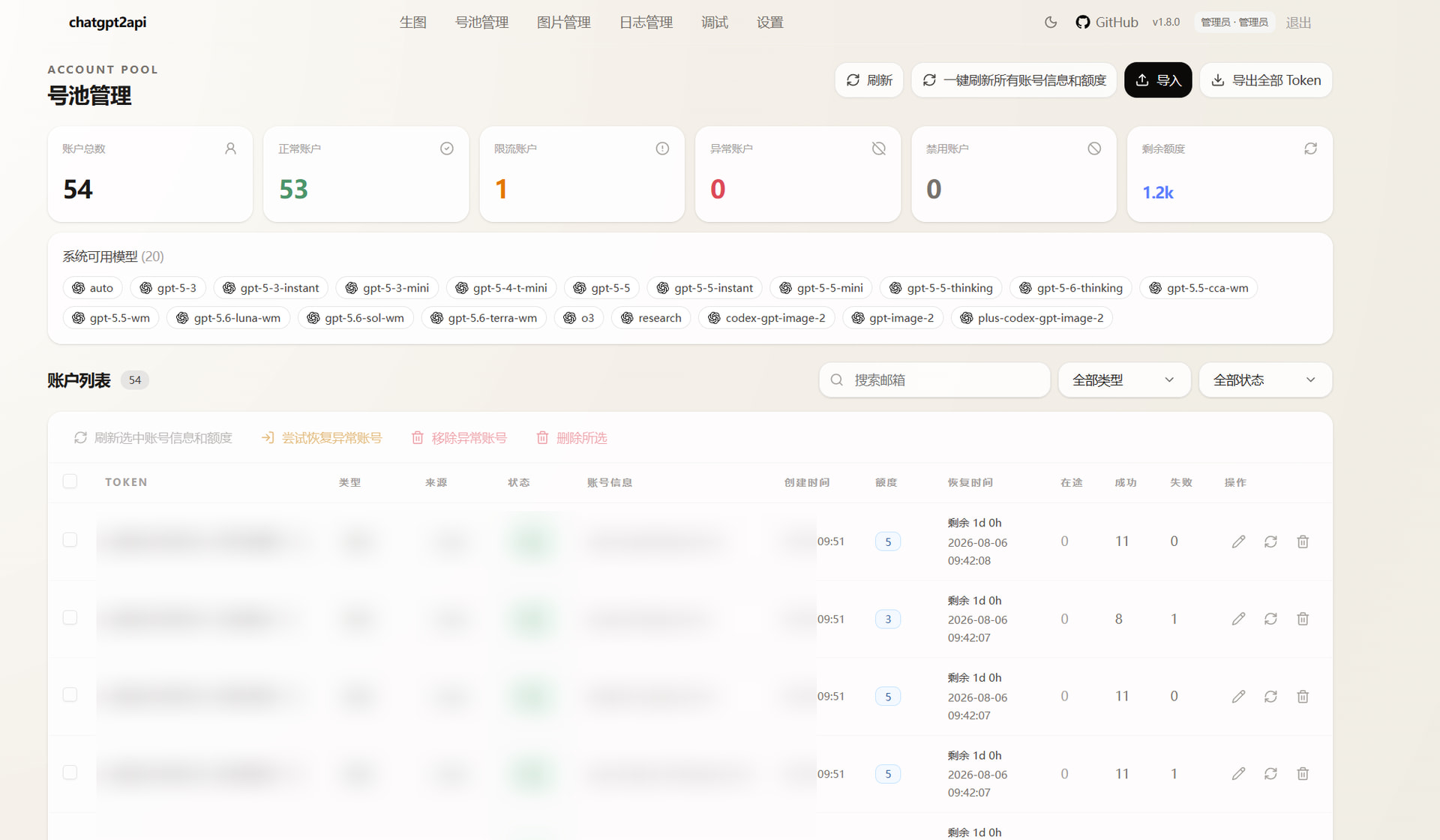
Task: Open the 全部类型 dropdown
Action: point(1124,380)
